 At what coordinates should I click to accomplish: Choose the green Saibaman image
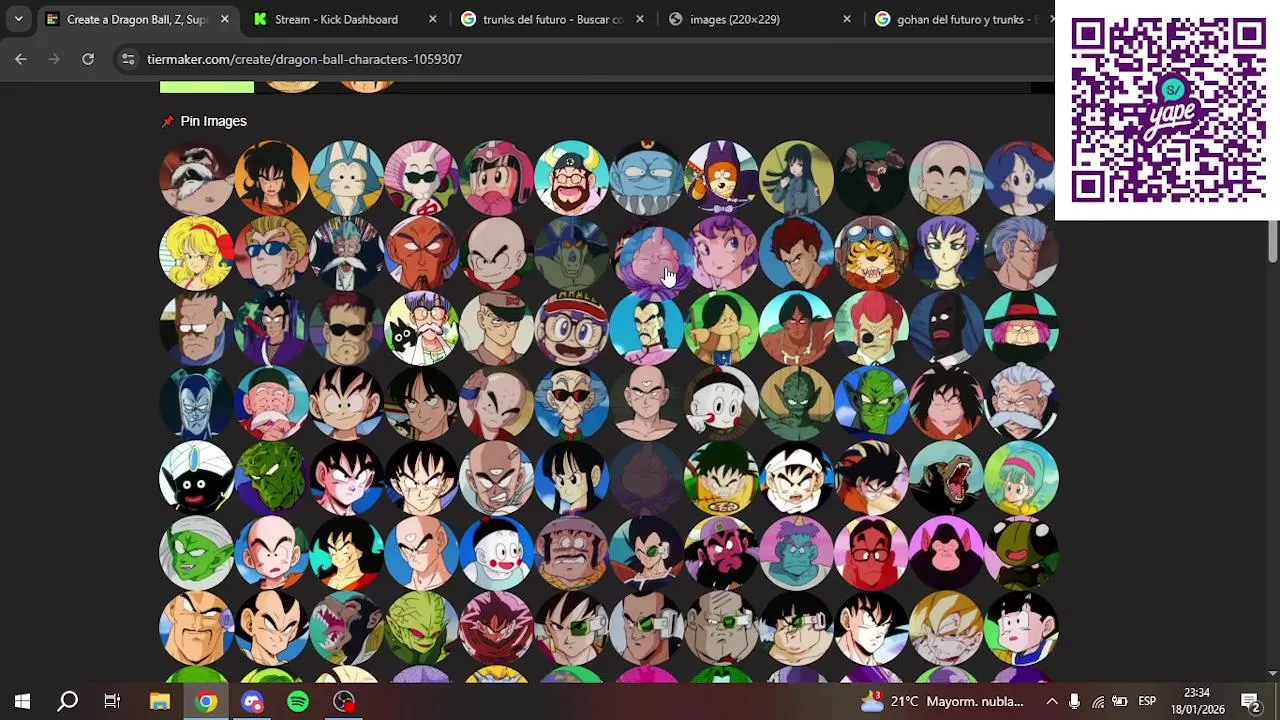[x=422, y=628]
